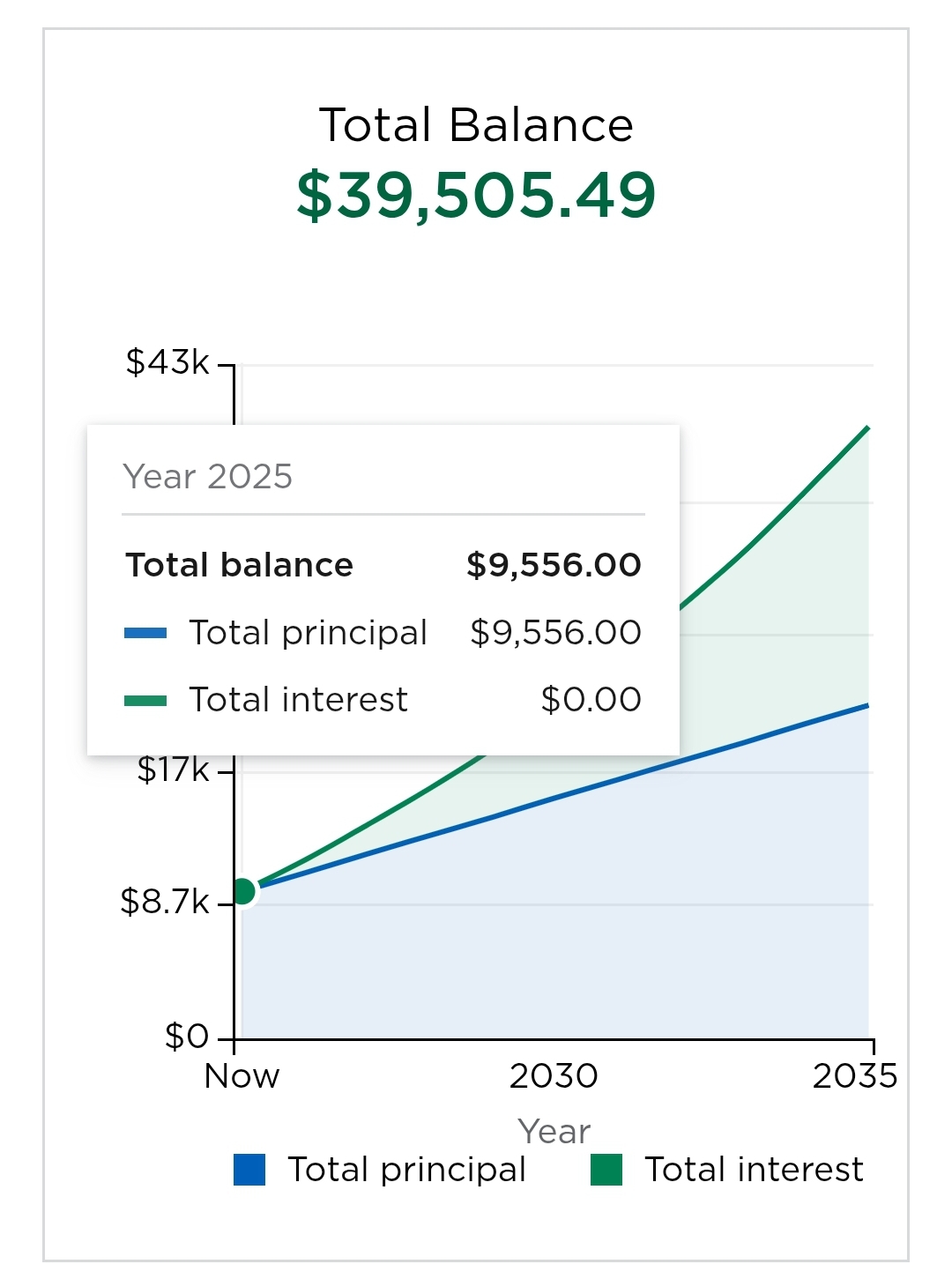Click the 2035 x-axis label
952x1279 pixels.
pos(854,1076)
